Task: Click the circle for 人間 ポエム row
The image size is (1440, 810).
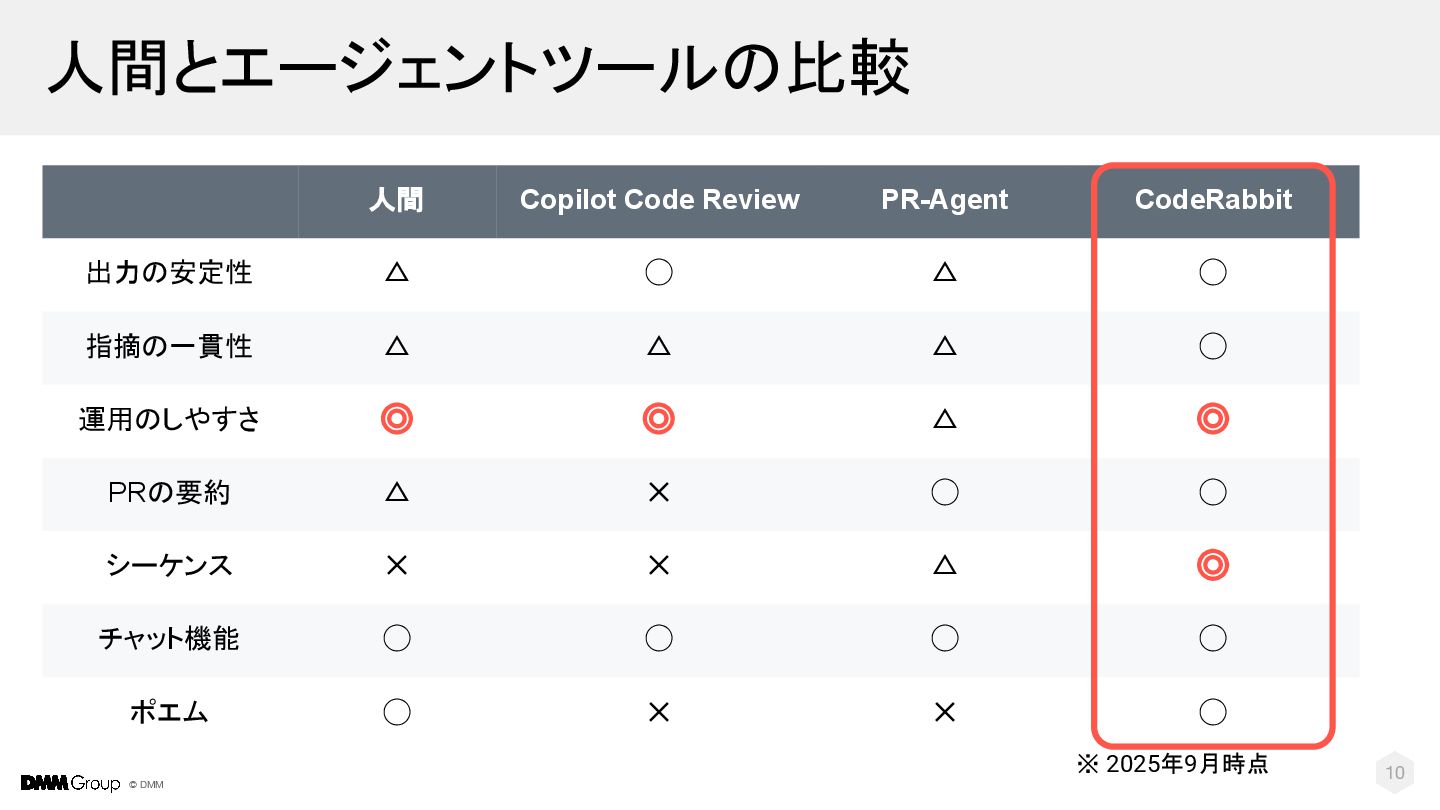Action: pyautogui.click(x=397, y=712)
